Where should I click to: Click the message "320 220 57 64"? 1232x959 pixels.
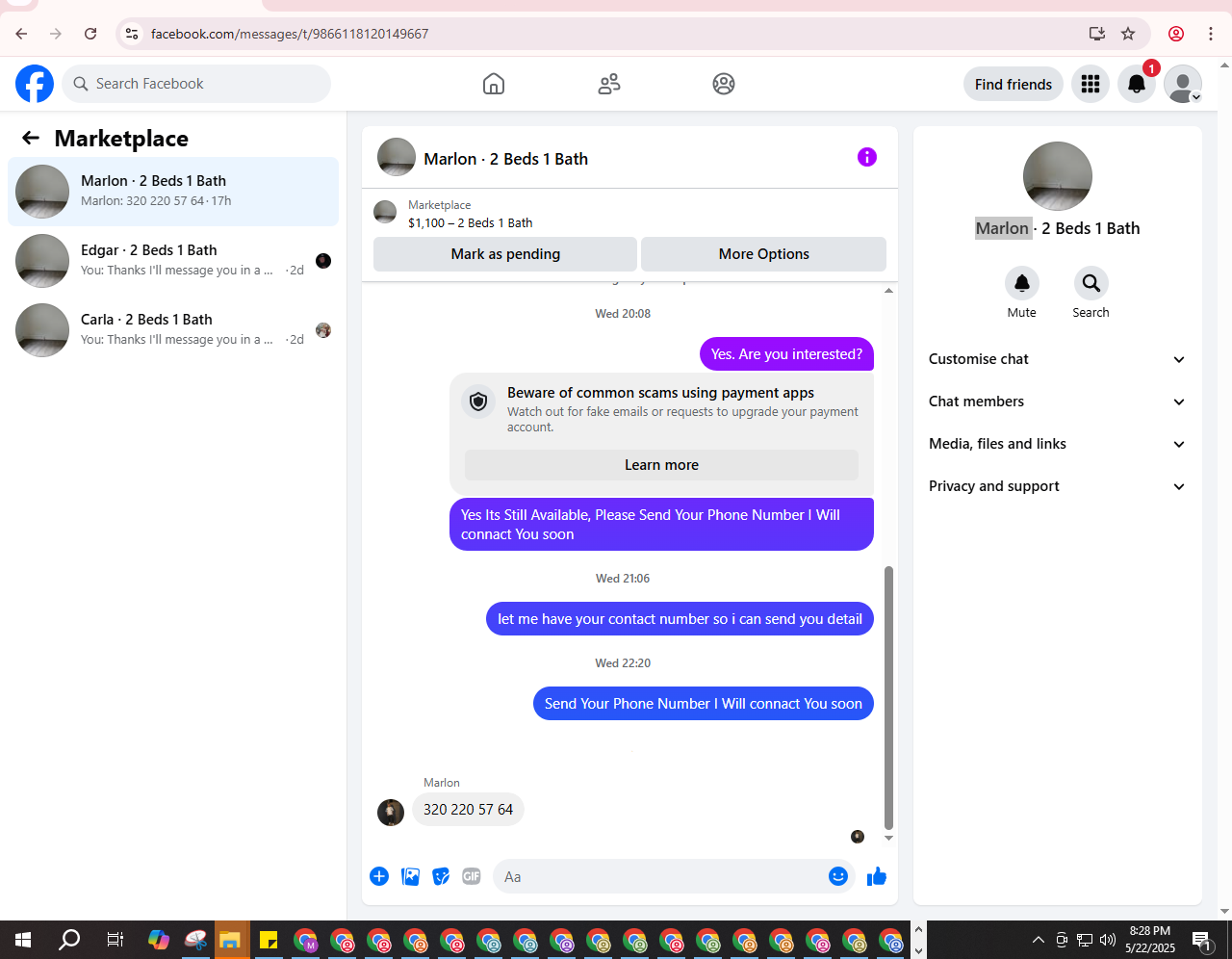[469, 810]
